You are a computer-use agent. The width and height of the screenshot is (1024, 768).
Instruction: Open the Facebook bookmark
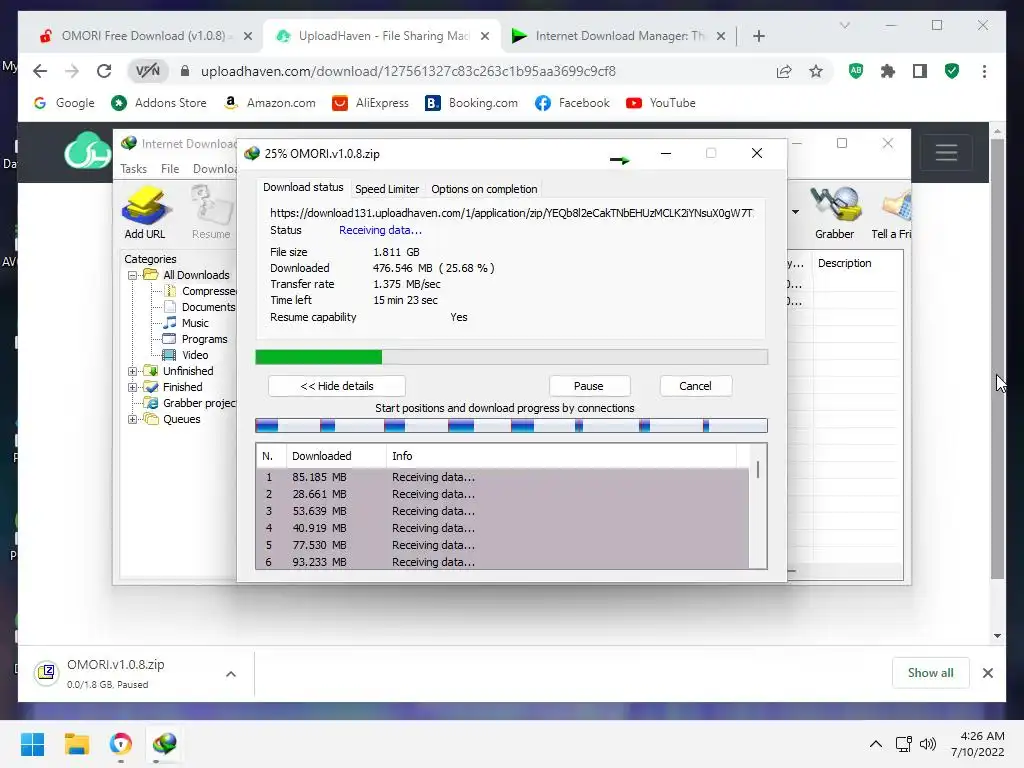pos(572,103)
